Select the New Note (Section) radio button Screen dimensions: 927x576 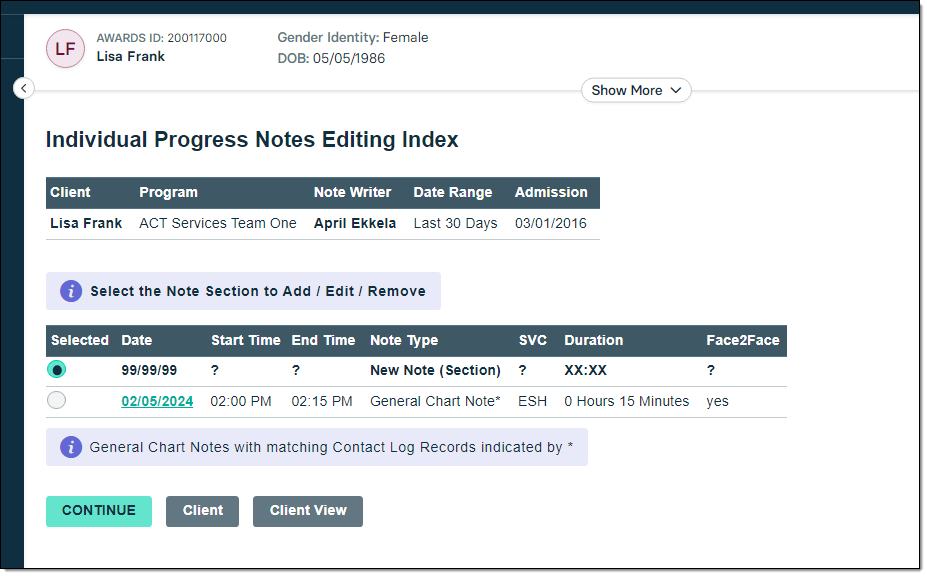[57, 370]
